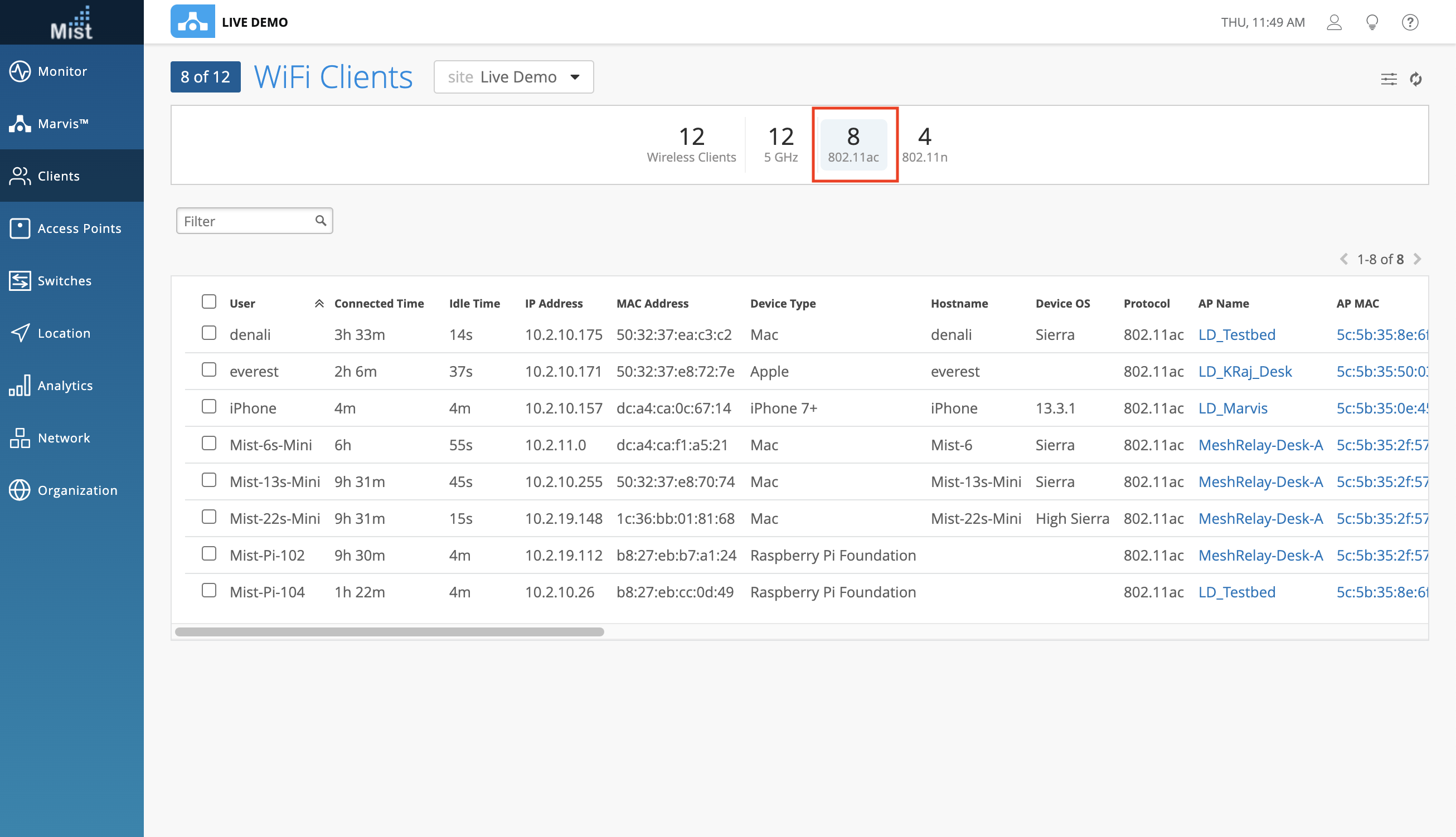1456x837 pixels.
Task: Open the LD_Marvis AP link
Action: tap(1232, 408)
